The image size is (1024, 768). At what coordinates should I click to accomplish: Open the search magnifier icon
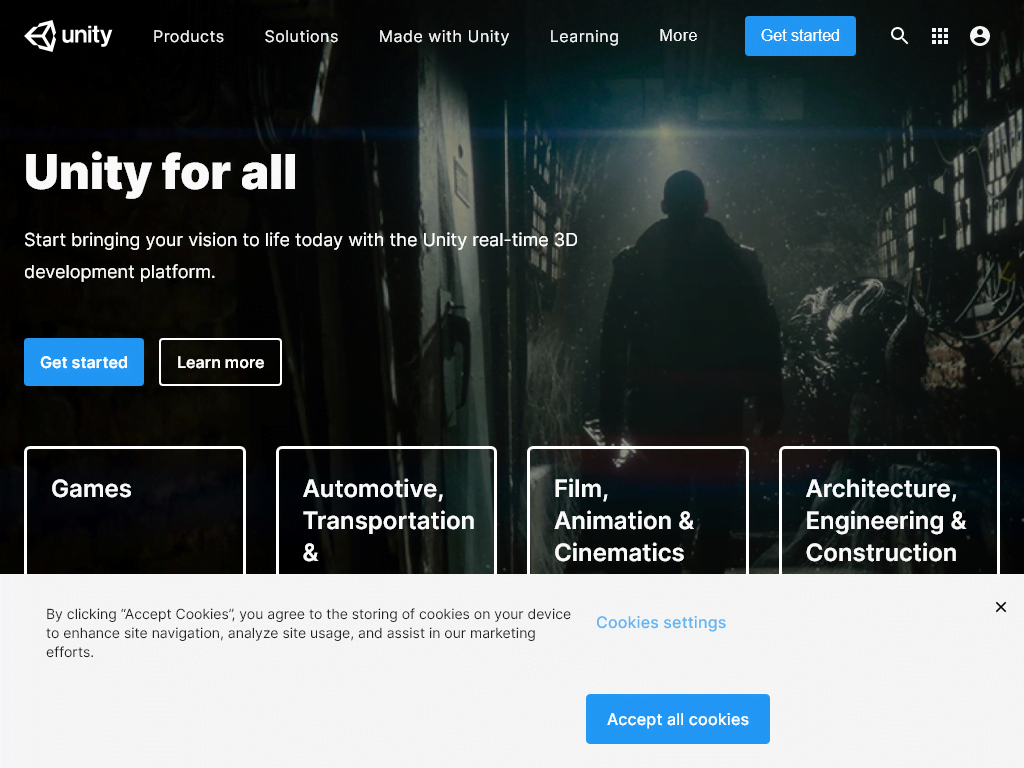coord(899,36)
